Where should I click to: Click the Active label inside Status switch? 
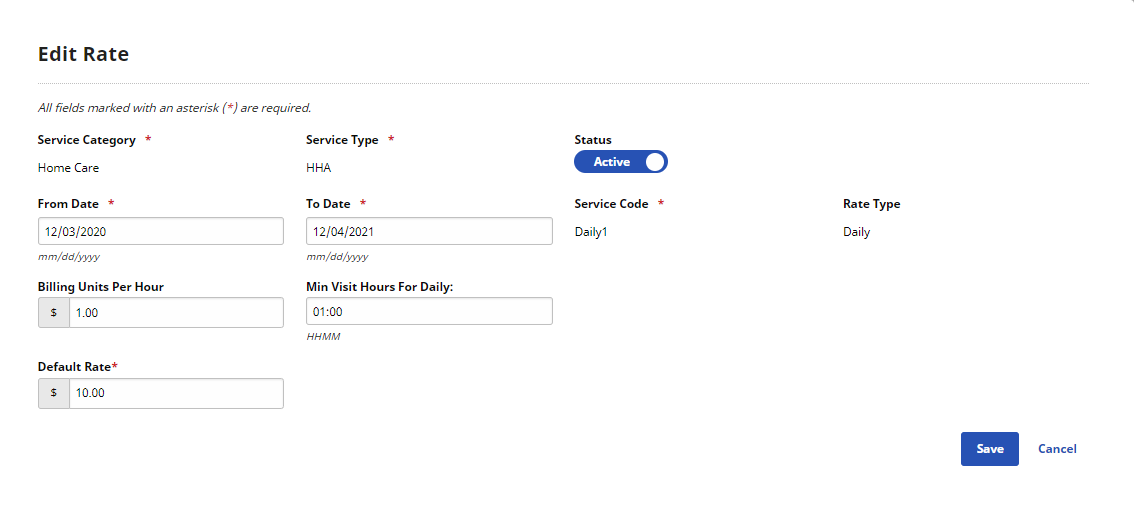click(612, 162)
